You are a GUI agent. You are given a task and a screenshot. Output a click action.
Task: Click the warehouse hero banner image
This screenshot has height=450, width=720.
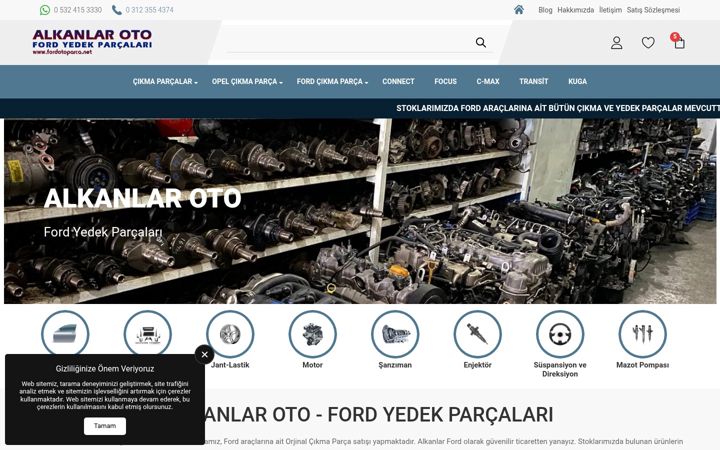[360, 211]
